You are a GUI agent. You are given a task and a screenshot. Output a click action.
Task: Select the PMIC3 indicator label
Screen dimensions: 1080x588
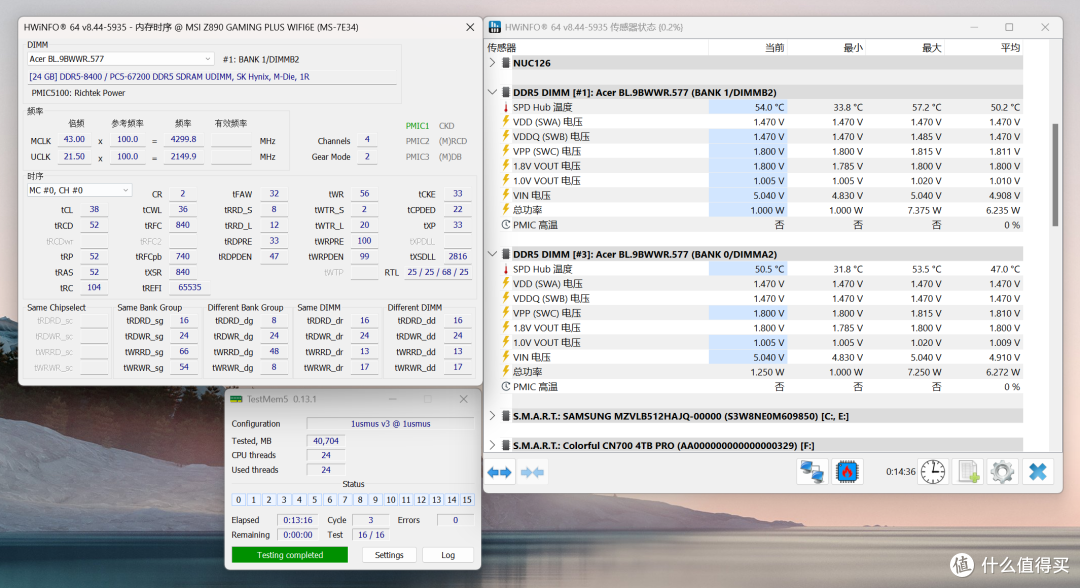coord(417,157)
